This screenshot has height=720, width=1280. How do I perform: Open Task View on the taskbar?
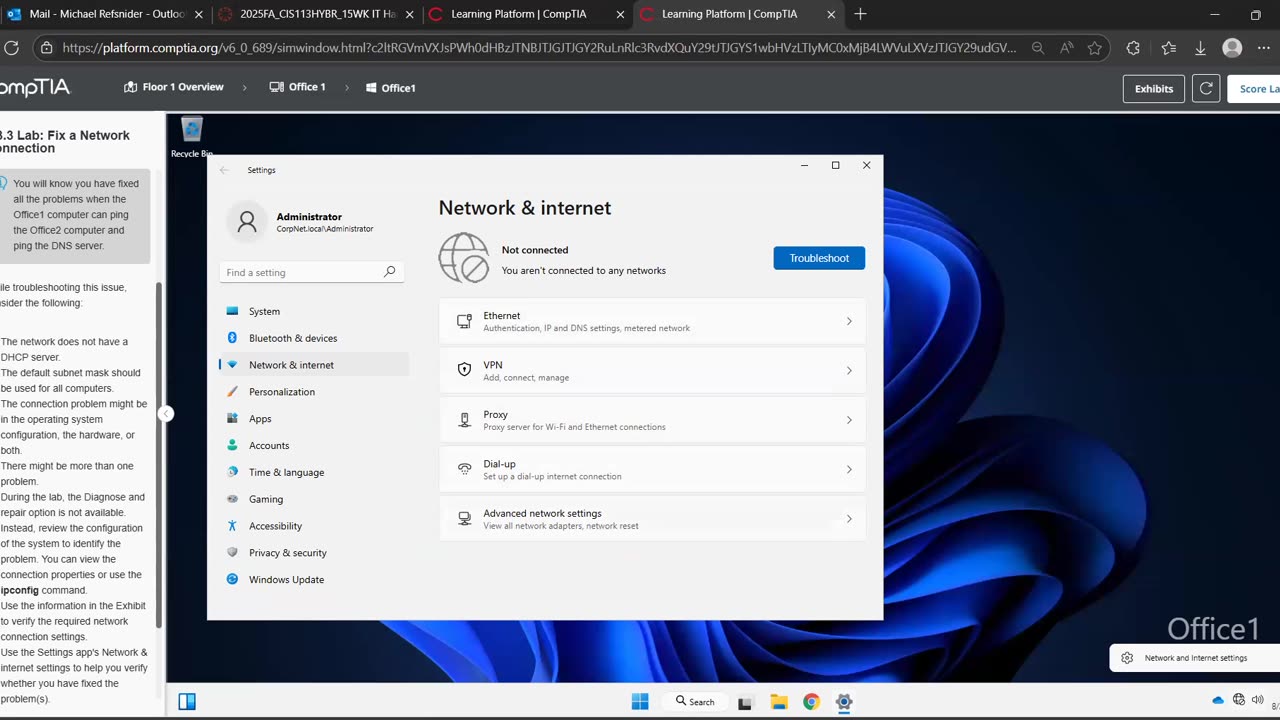745,702
